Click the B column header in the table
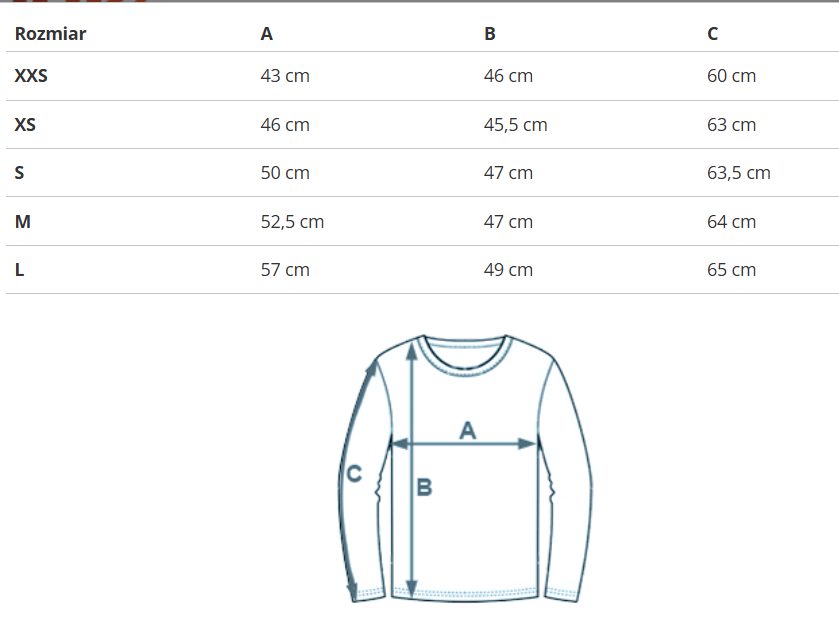This screenshot has height=624, width=839. coord(490,34)
